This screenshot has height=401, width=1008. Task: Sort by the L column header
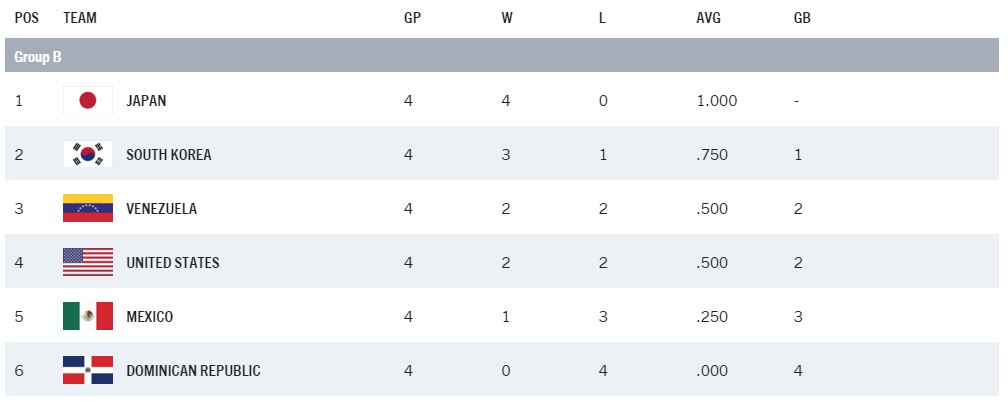click(602, 18)
